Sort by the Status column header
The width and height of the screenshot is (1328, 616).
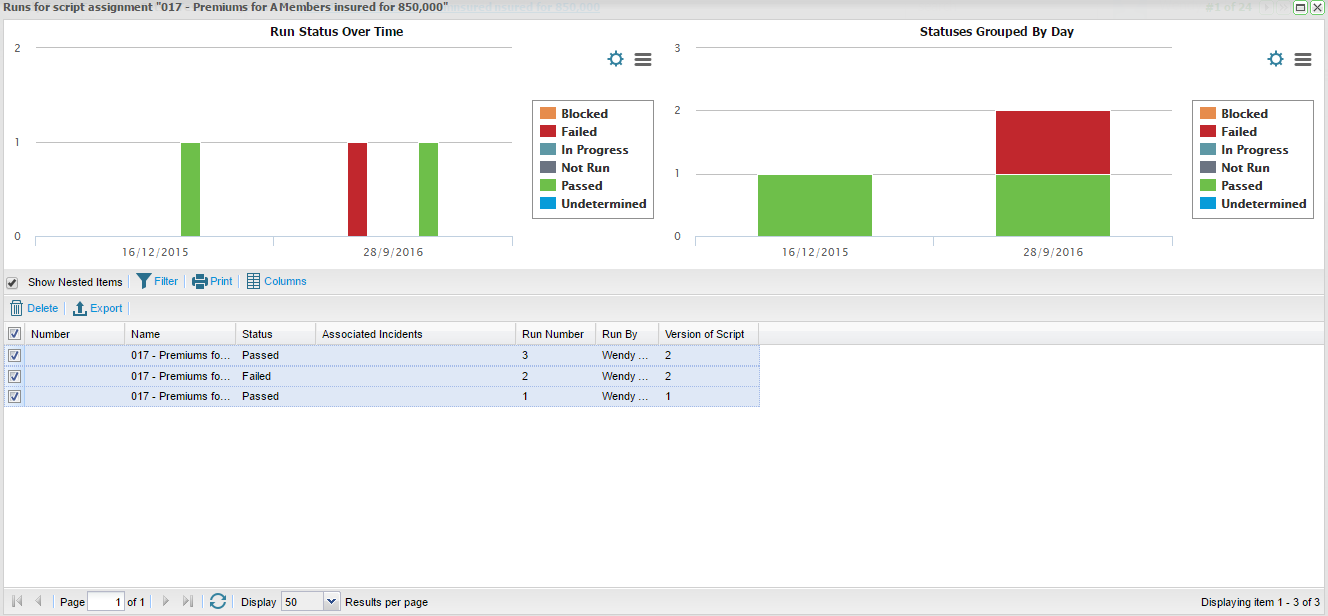[257, 334]
